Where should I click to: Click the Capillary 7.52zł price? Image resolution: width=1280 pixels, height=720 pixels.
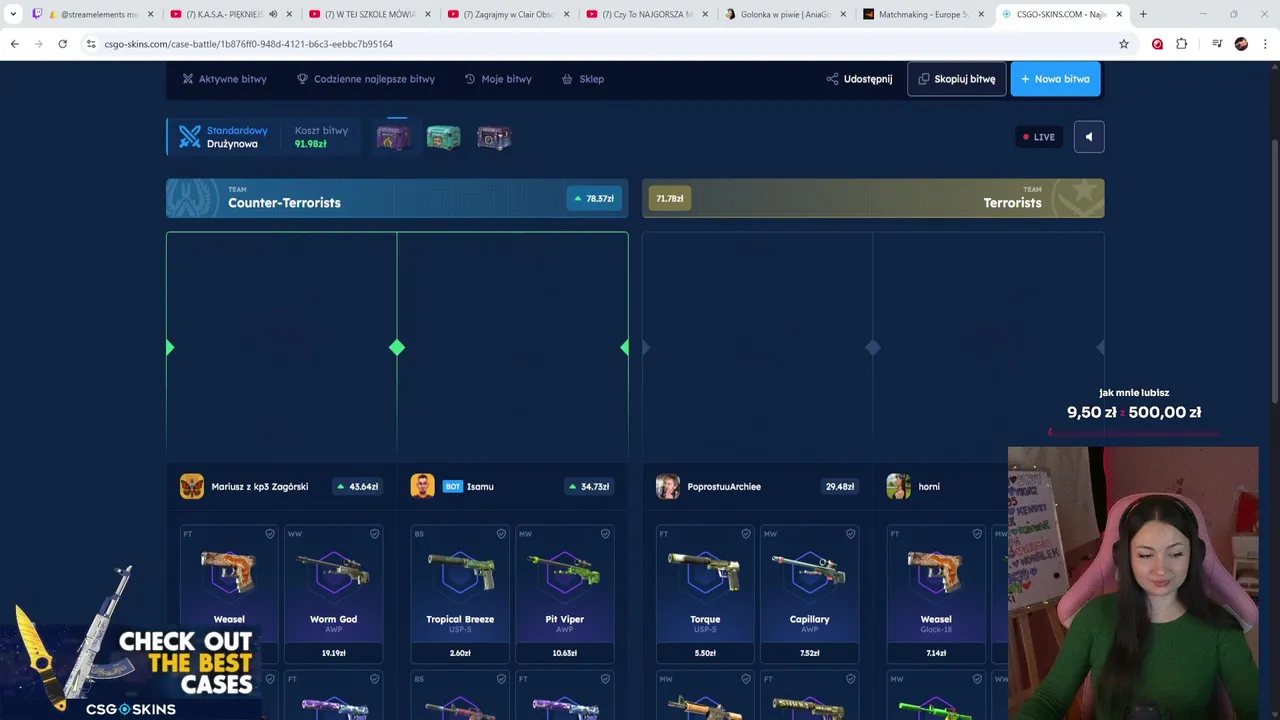click(x=810, y=653)
